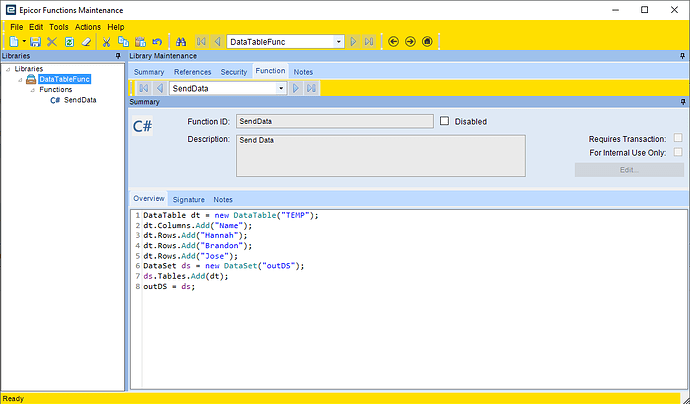
Task: Click the Forward circle arrow icon
Action: click(410, 42)
